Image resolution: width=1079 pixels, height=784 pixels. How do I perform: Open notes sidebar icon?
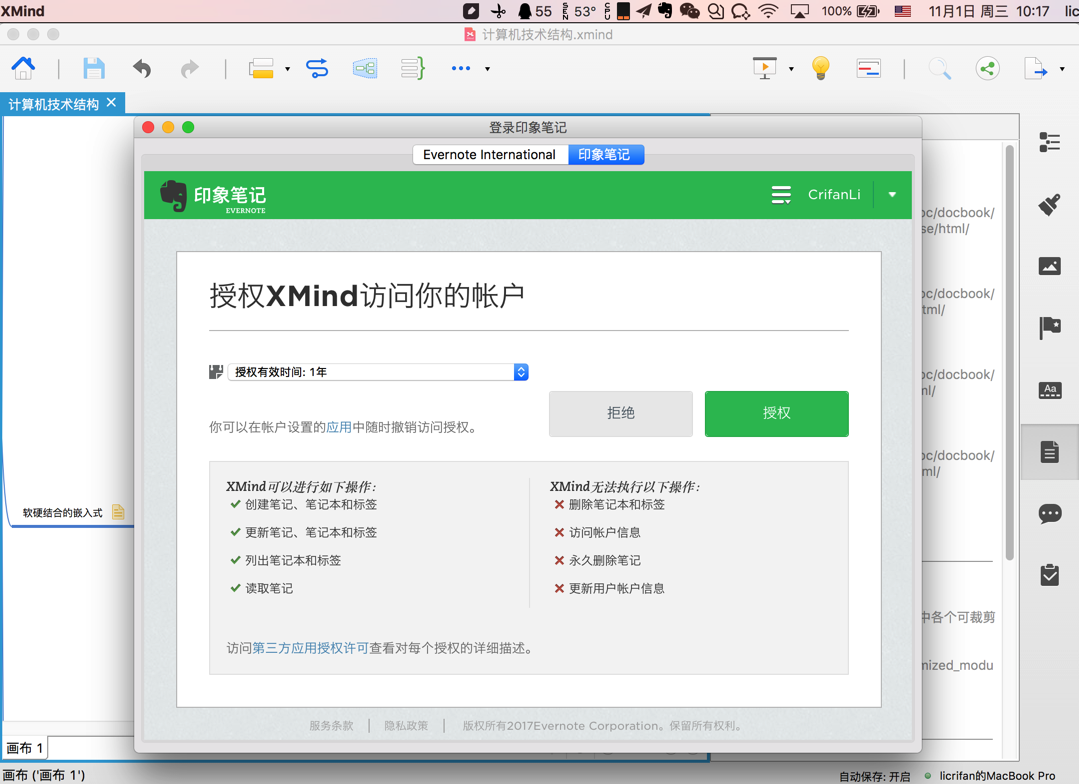tap(1049, 452)
